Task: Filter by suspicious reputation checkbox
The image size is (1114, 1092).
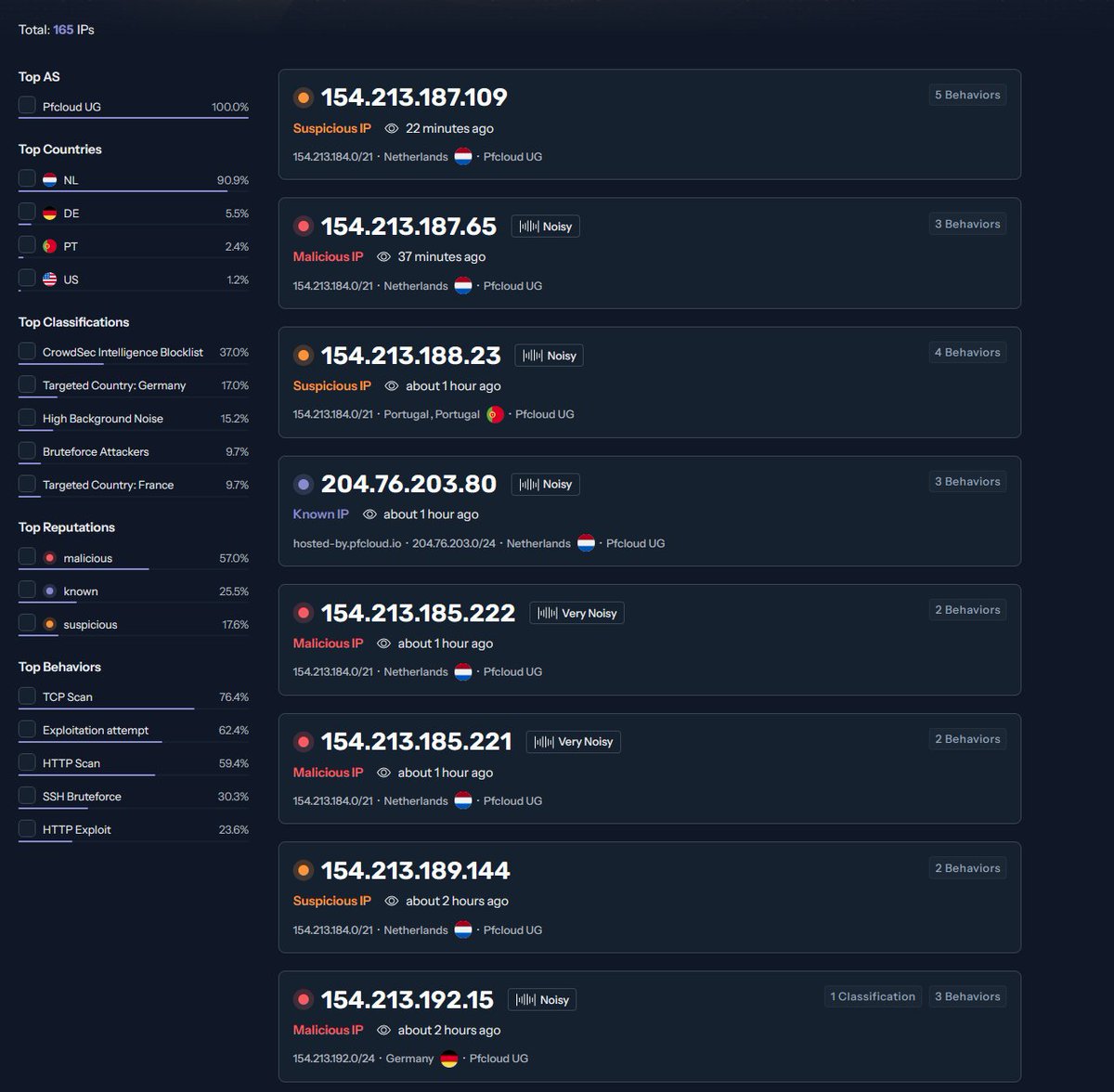Action: coord(27,623)
